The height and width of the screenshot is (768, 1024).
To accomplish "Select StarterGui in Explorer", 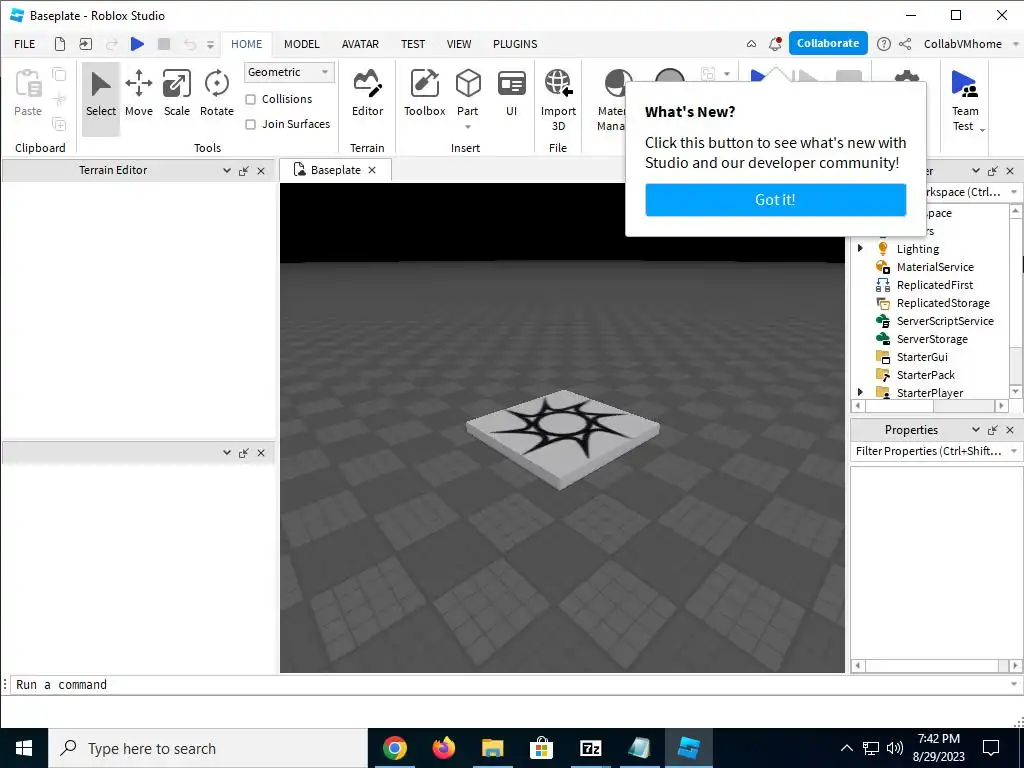I will [x=921, y=357].
